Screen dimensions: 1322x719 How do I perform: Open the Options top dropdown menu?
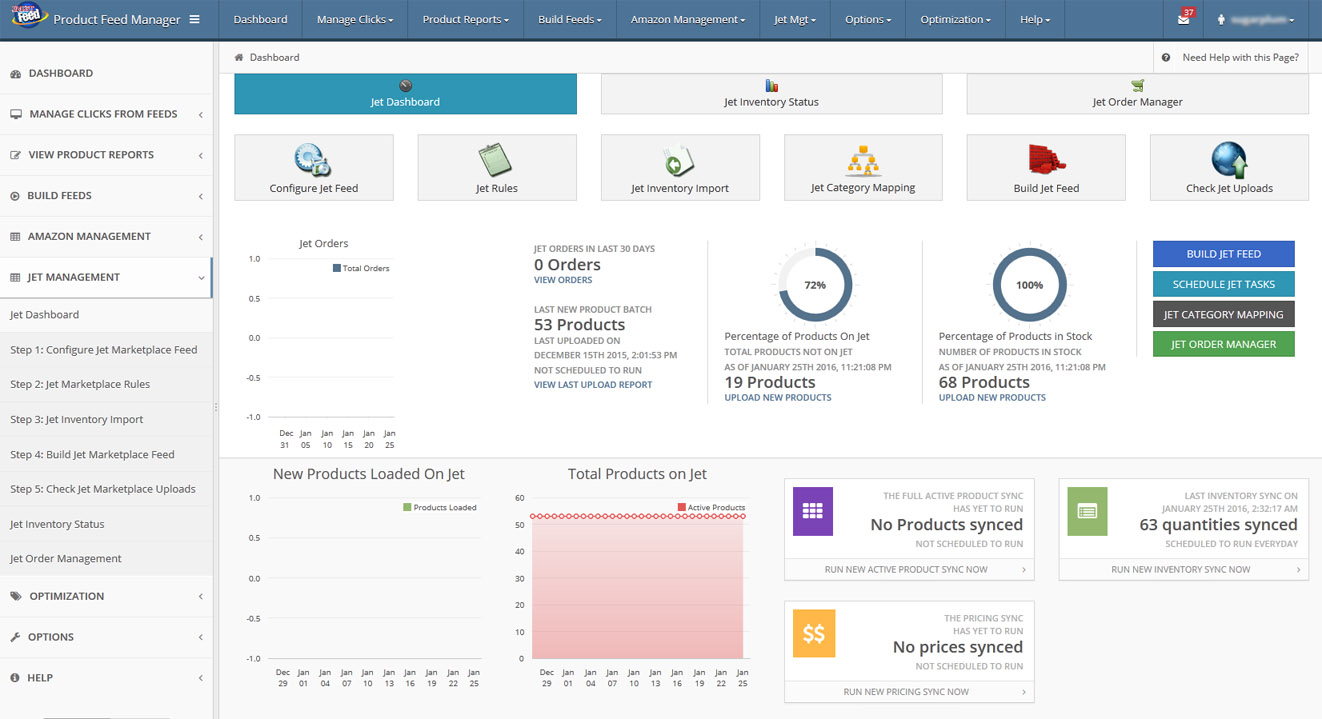pyautogui.click(x=868, y=19)
